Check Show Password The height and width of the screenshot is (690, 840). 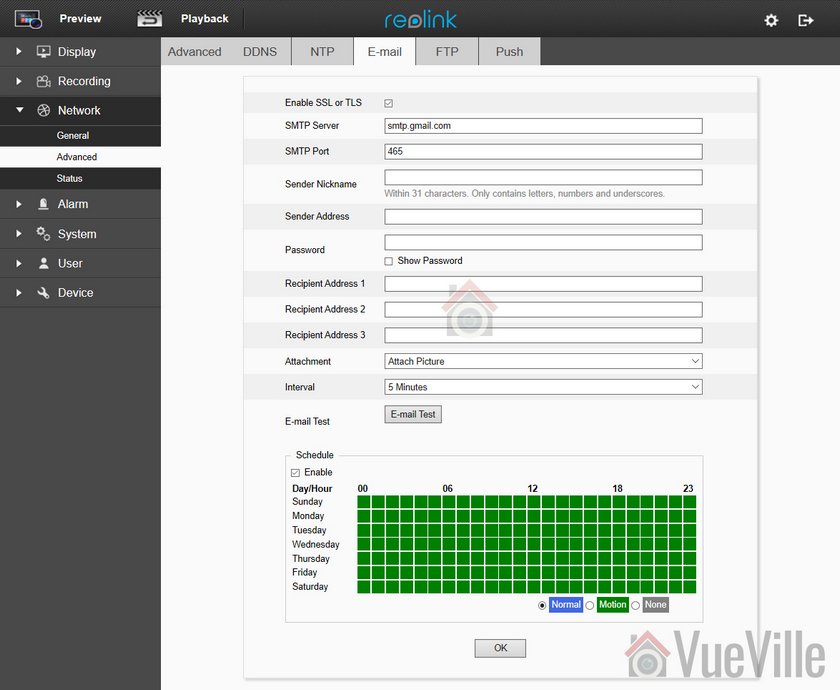[388, 261]
